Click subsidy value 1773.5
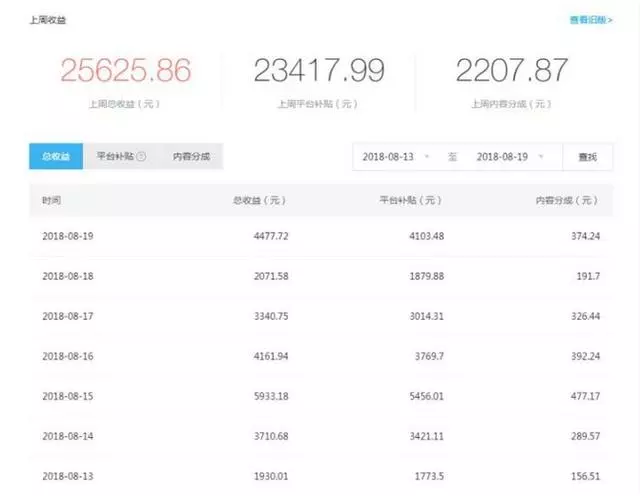640x496 pixels. (x=429, y=476)
